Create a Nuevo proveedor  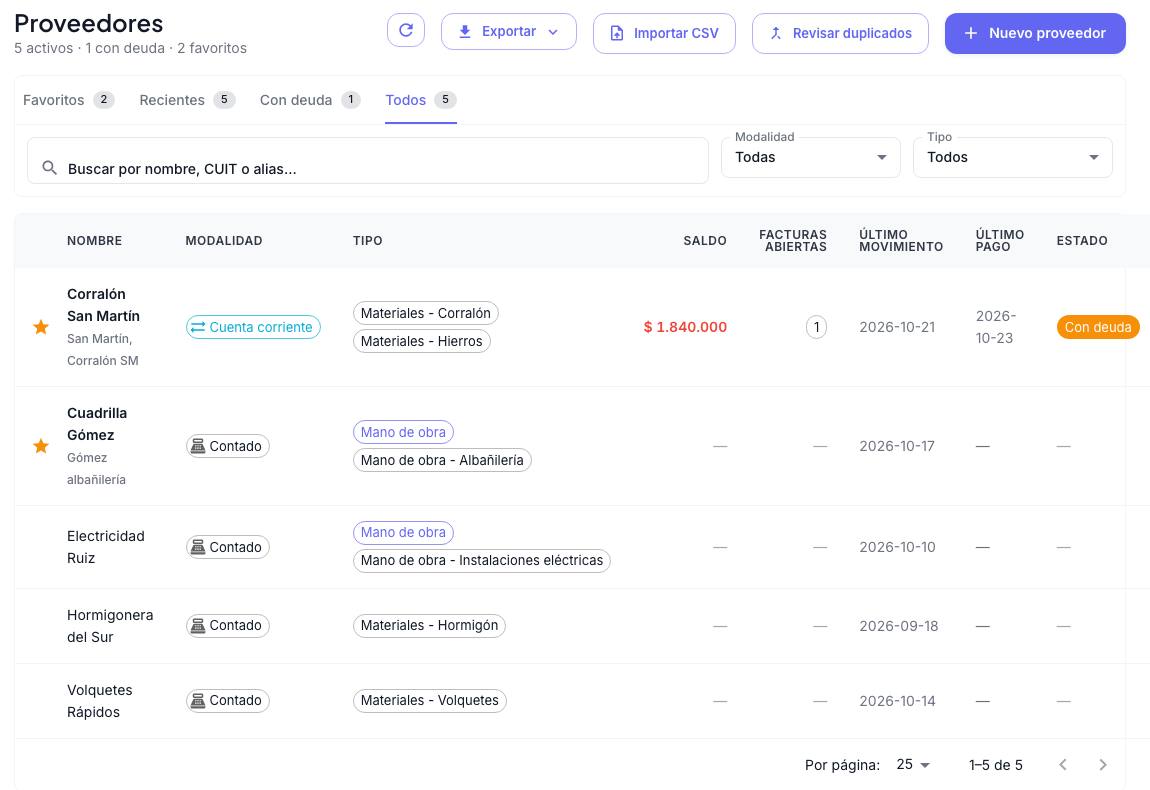pos(1035,33)
